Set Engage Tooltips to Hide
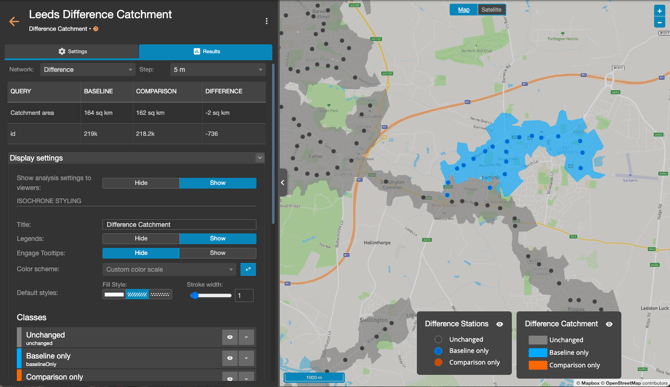670x387 pixels. point(141,253)
